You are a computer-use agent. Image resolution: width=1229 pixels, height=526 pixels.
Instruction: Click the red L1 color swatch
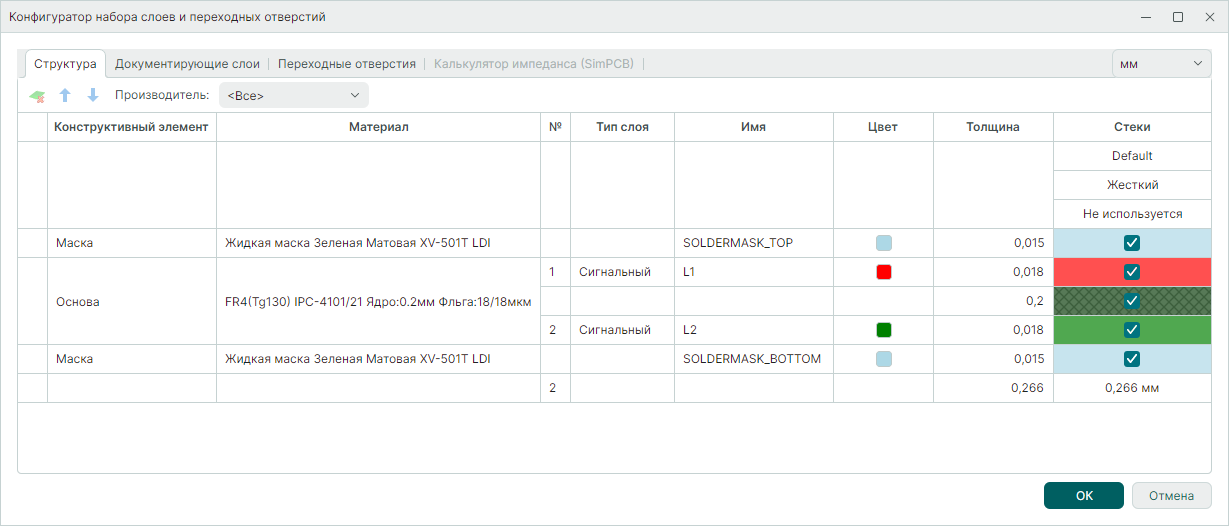tap(883, 272)
